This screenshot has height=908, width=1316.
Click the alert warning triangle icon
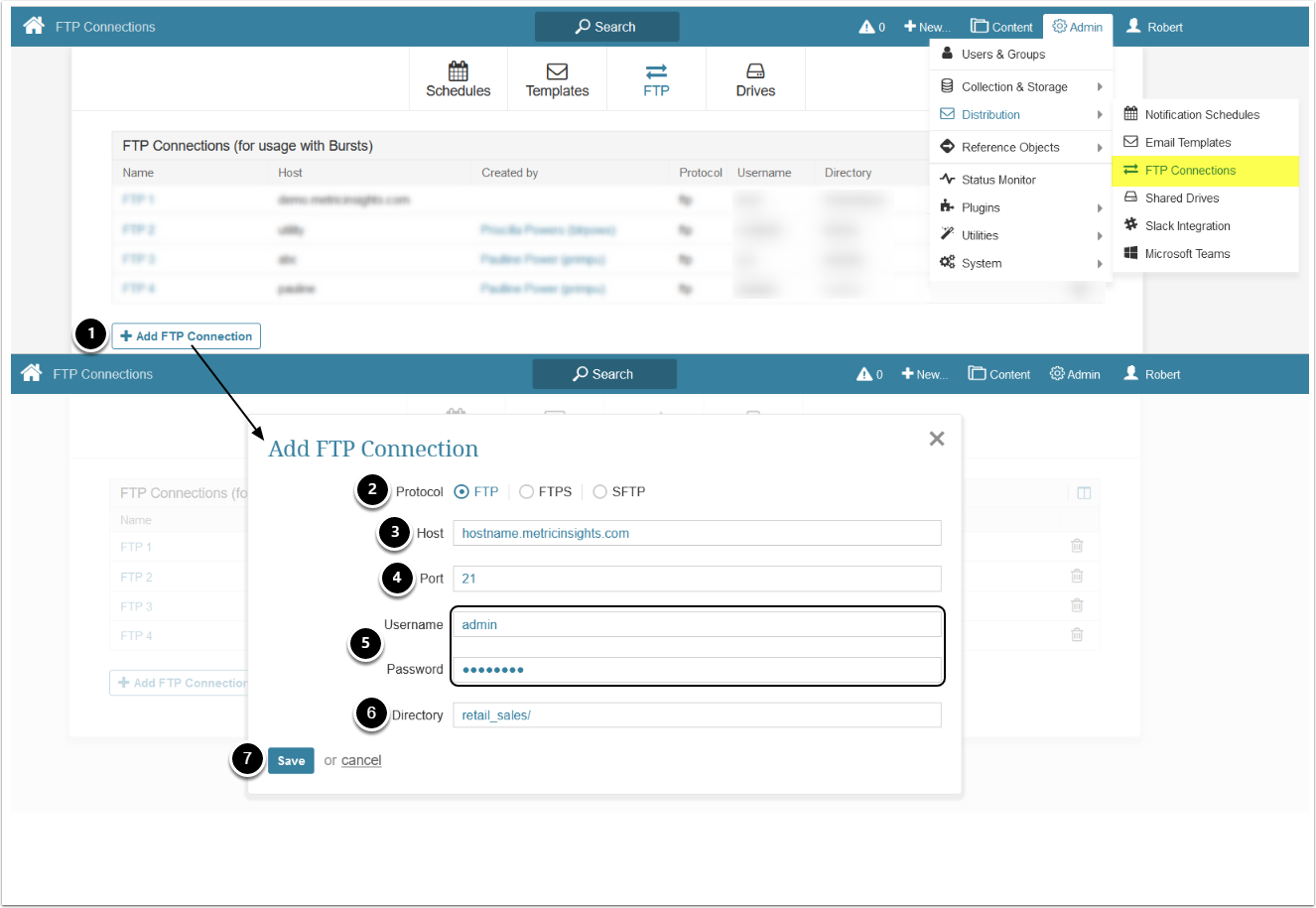866,27
